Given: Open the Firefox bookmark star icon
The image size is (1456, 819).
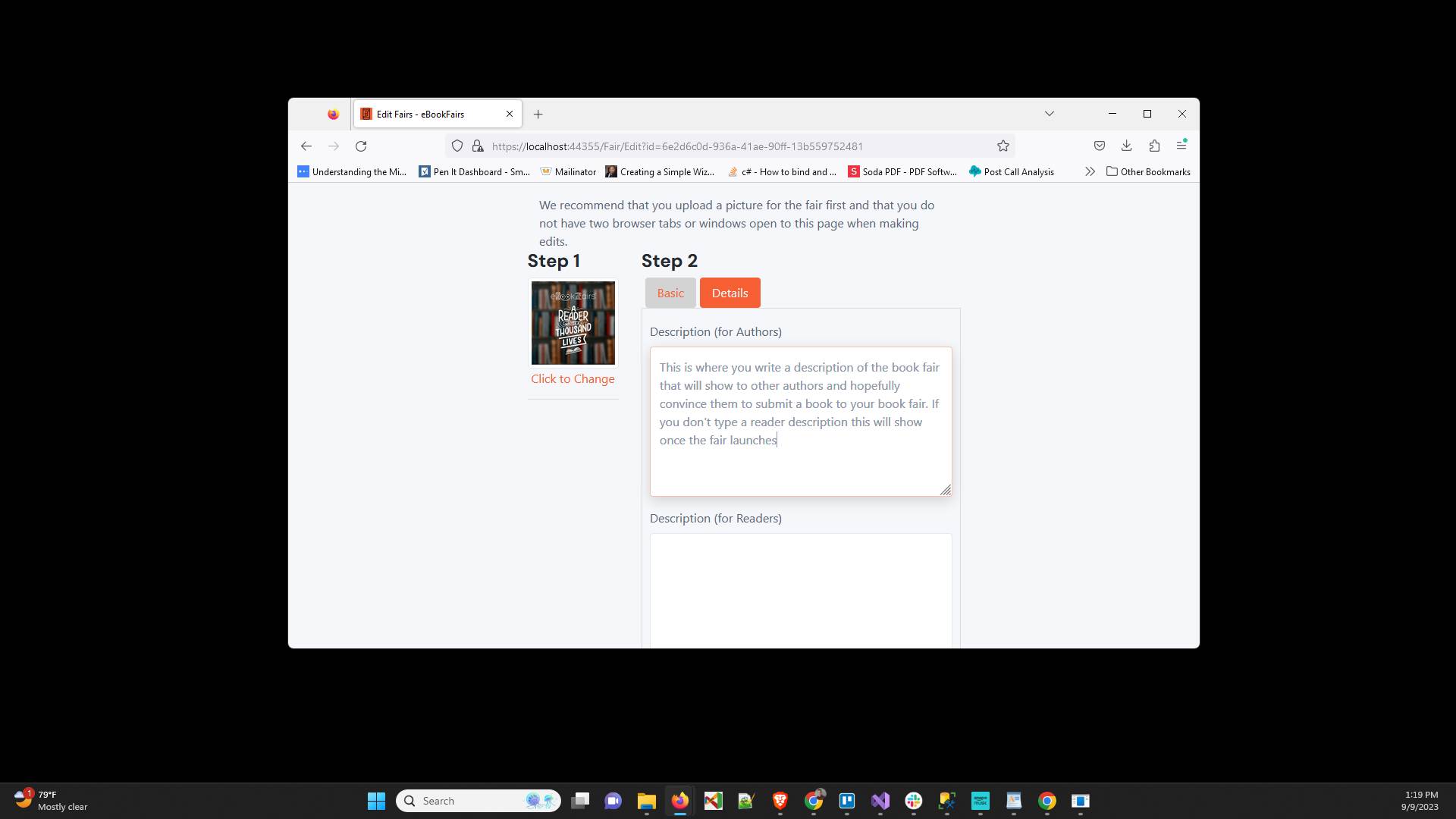Looking at the screenshot, I should 1003,146.
